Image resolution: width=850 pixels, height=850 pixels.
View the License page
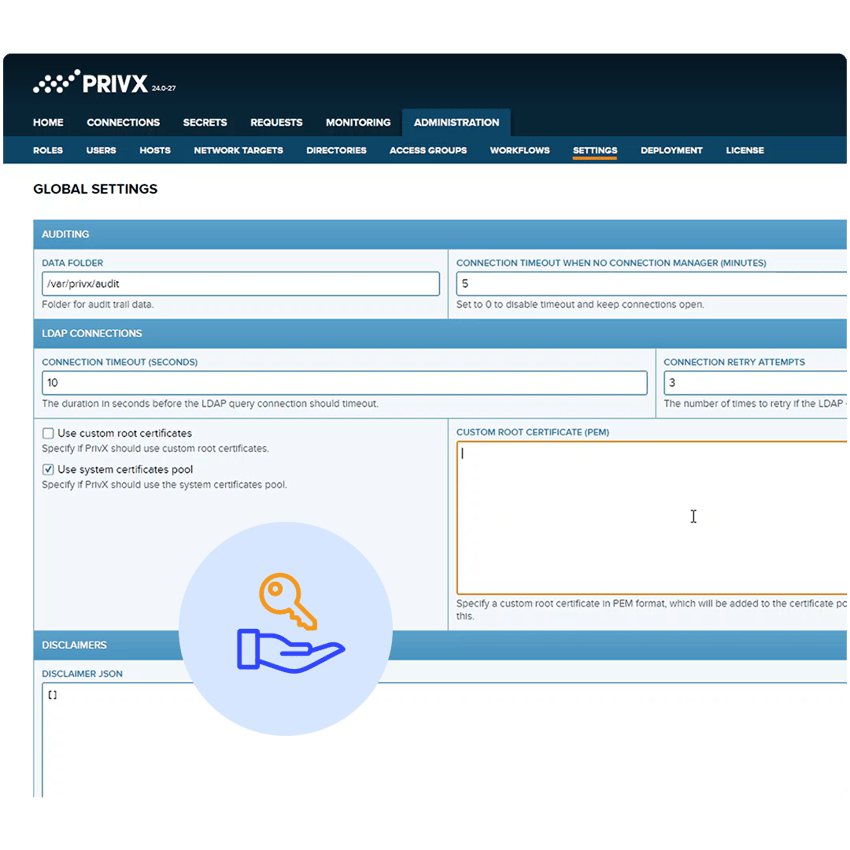[x=745, y=150]
